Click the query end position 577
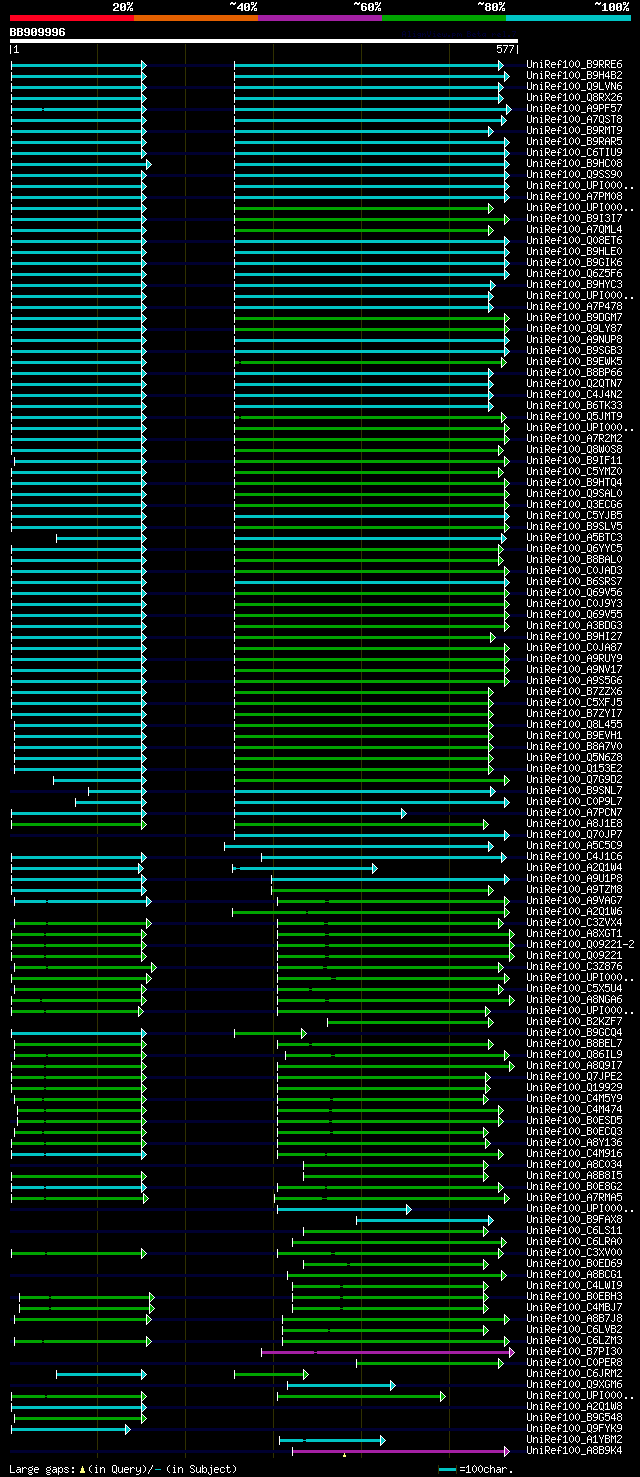 tap(505, 49)
